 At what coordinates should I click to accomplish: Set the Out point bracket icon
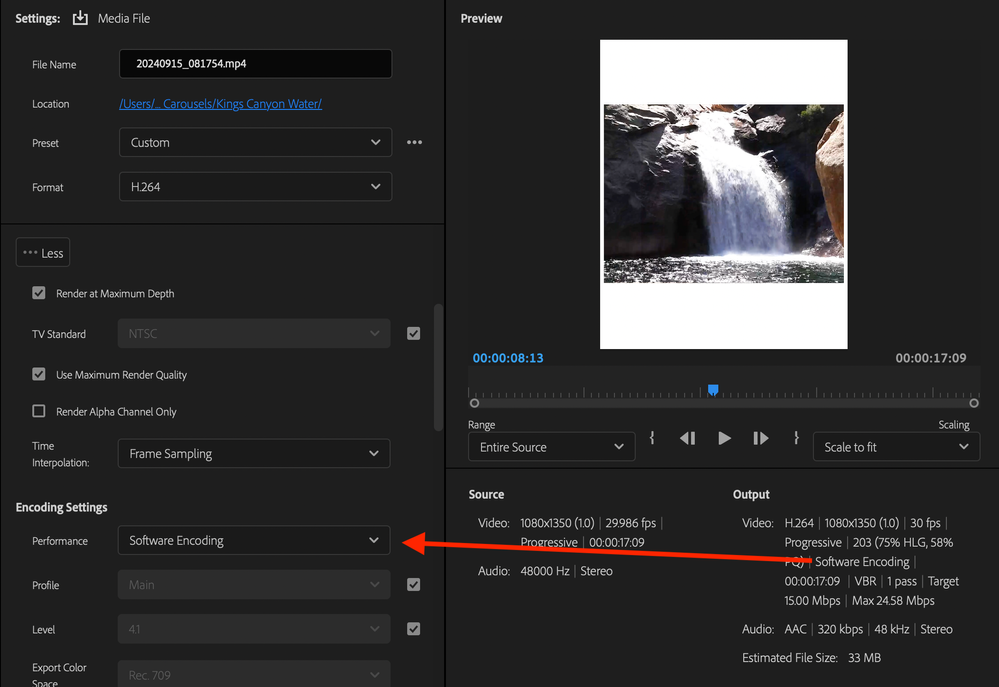(796, 438)
